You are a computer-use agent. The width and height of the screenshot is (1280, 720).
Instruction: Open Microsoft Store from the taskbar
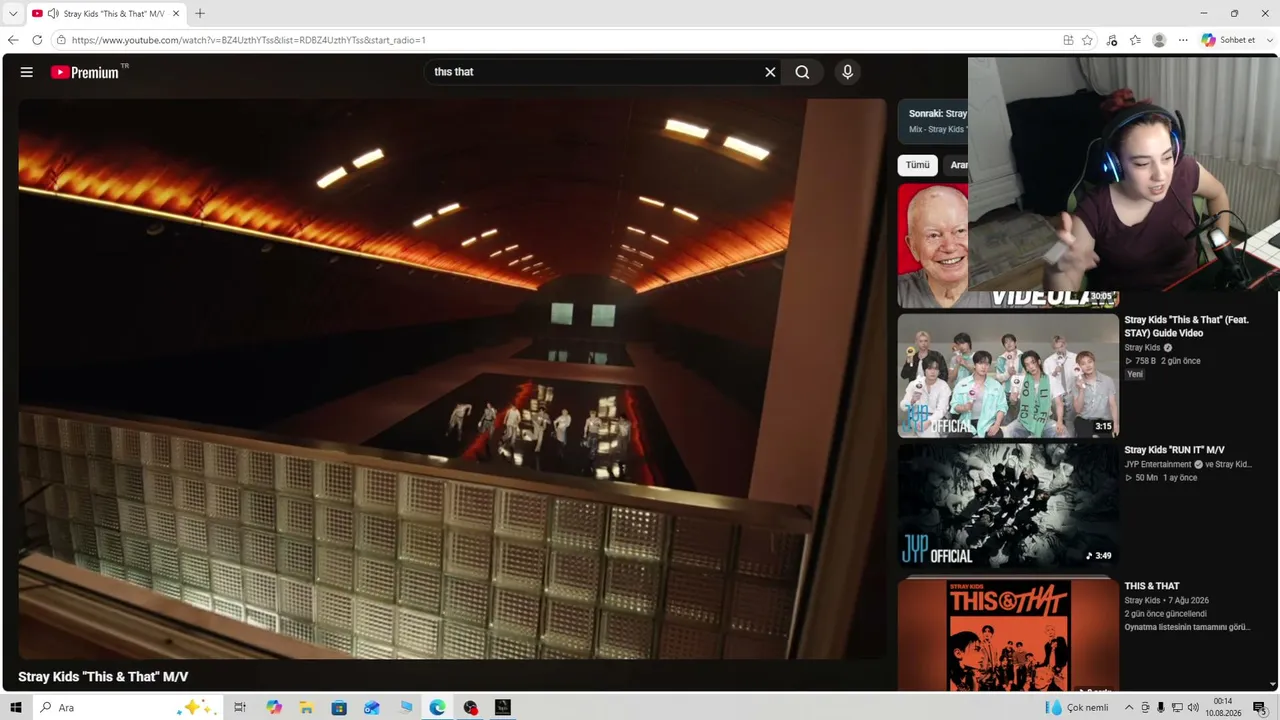point(339,708)
